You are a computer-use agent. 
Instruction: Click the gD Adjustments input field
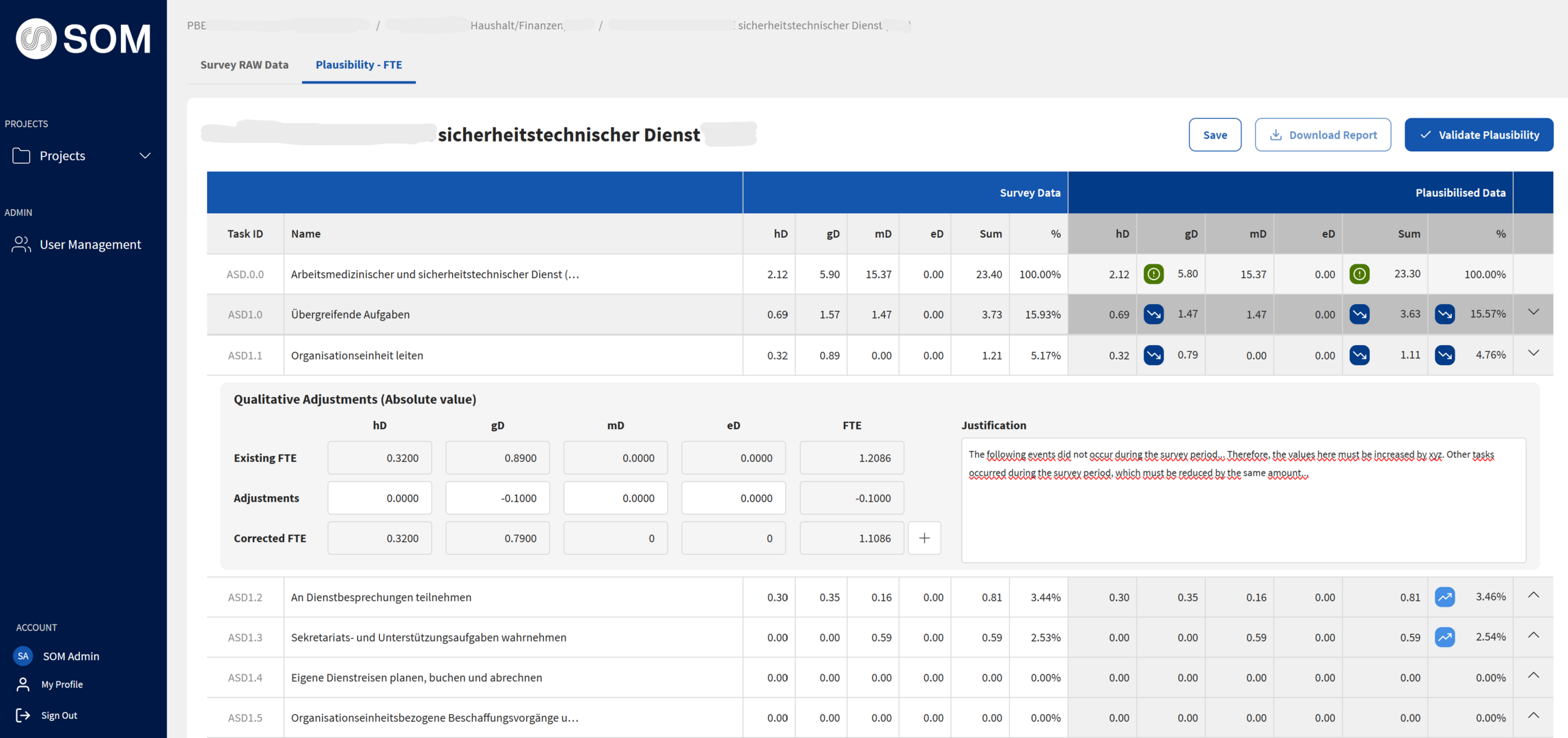coord(497,498)
